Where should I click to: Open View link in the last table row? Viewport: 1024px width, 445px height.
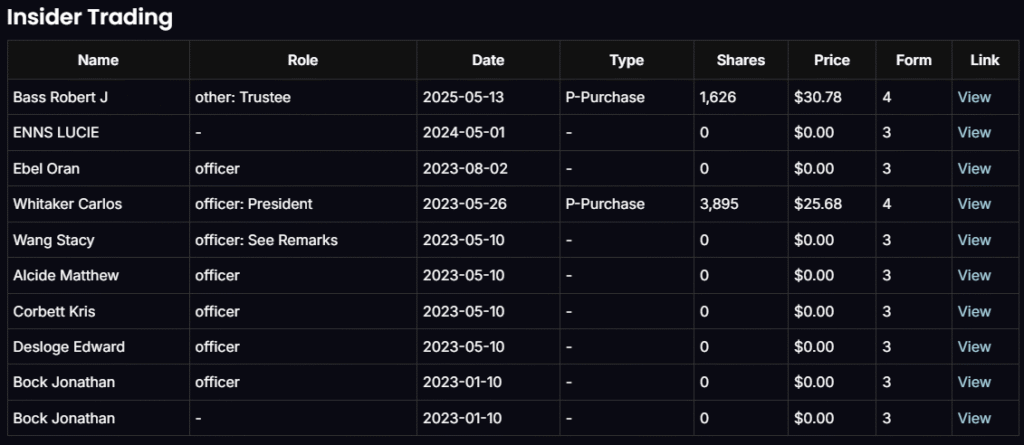coord(974,418)
